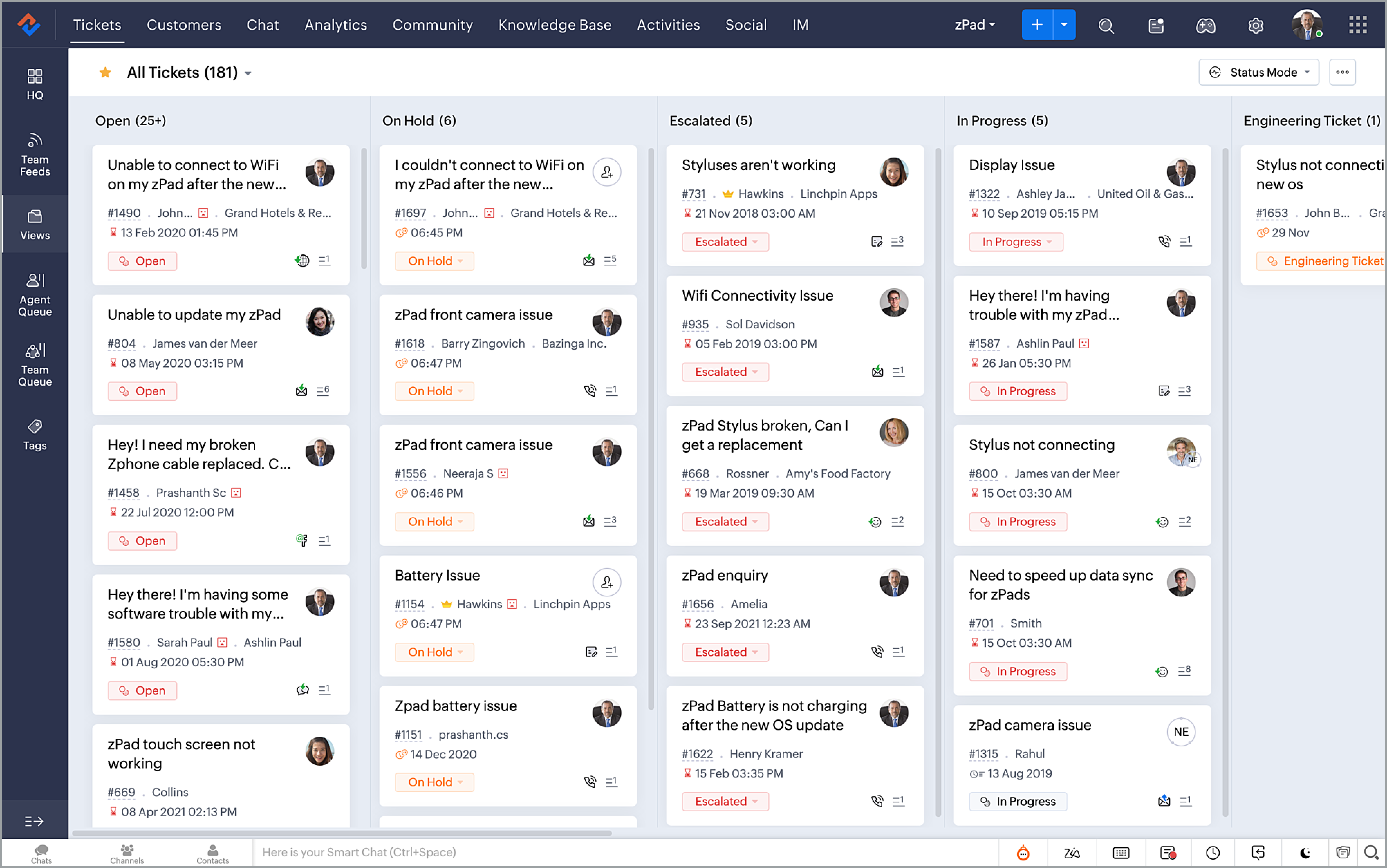Image resolution: width=1387 pixels, height=868 pixels.
Task: Open the zPad department dropdown
Action: point(975,25)
